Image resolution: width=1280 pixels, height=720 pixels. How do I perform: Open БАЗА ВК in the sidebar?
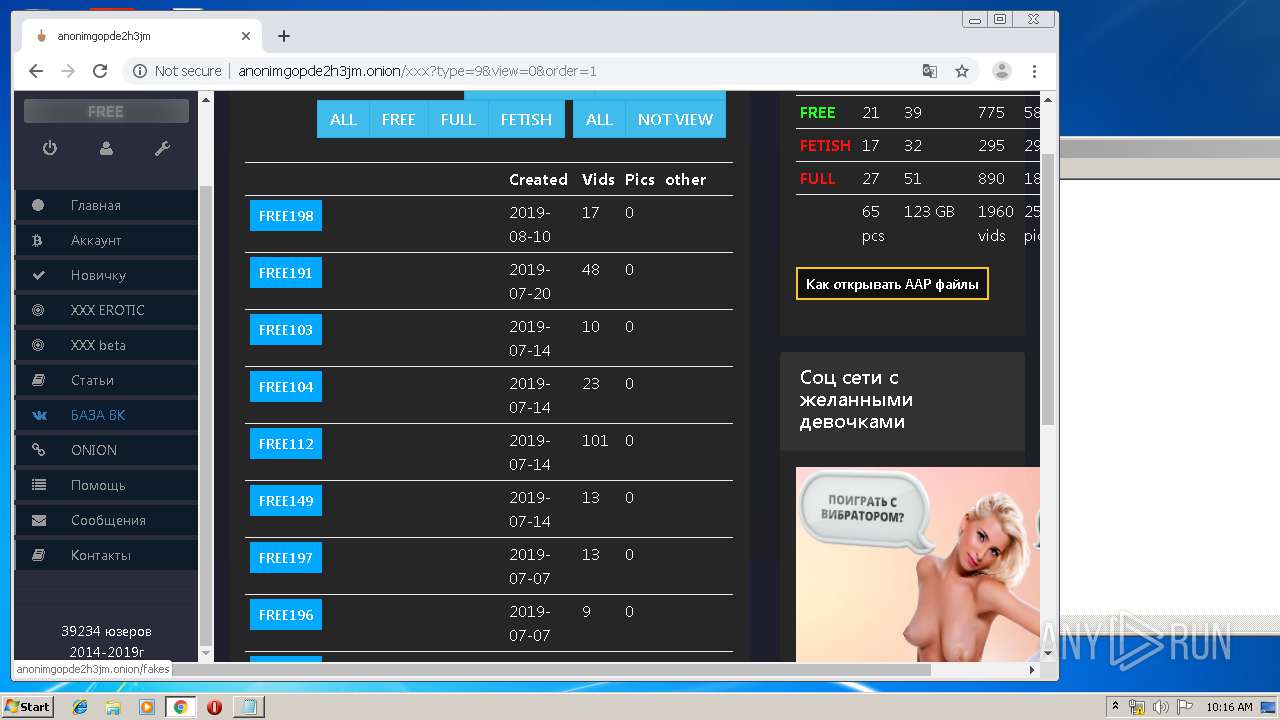coord(106,415)
